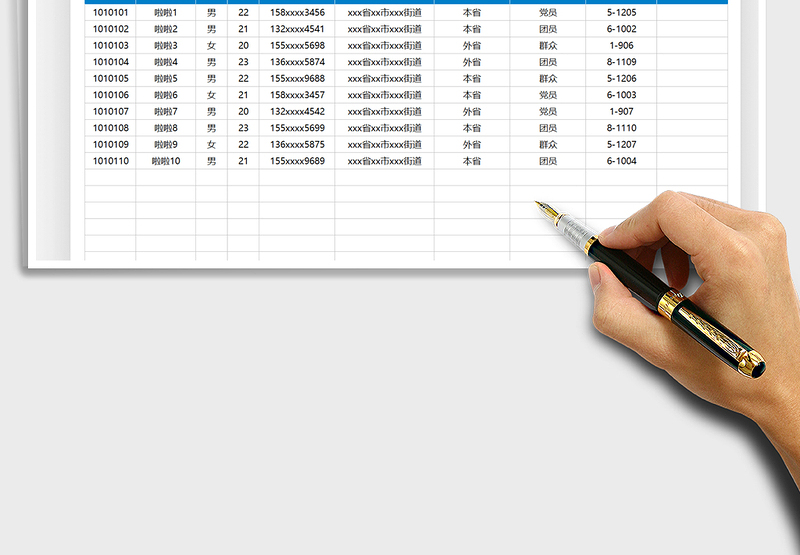The height and width of the screenshot is (555, 800).
Task: Click the name cell 啦啦9
Action: point(166,144)
